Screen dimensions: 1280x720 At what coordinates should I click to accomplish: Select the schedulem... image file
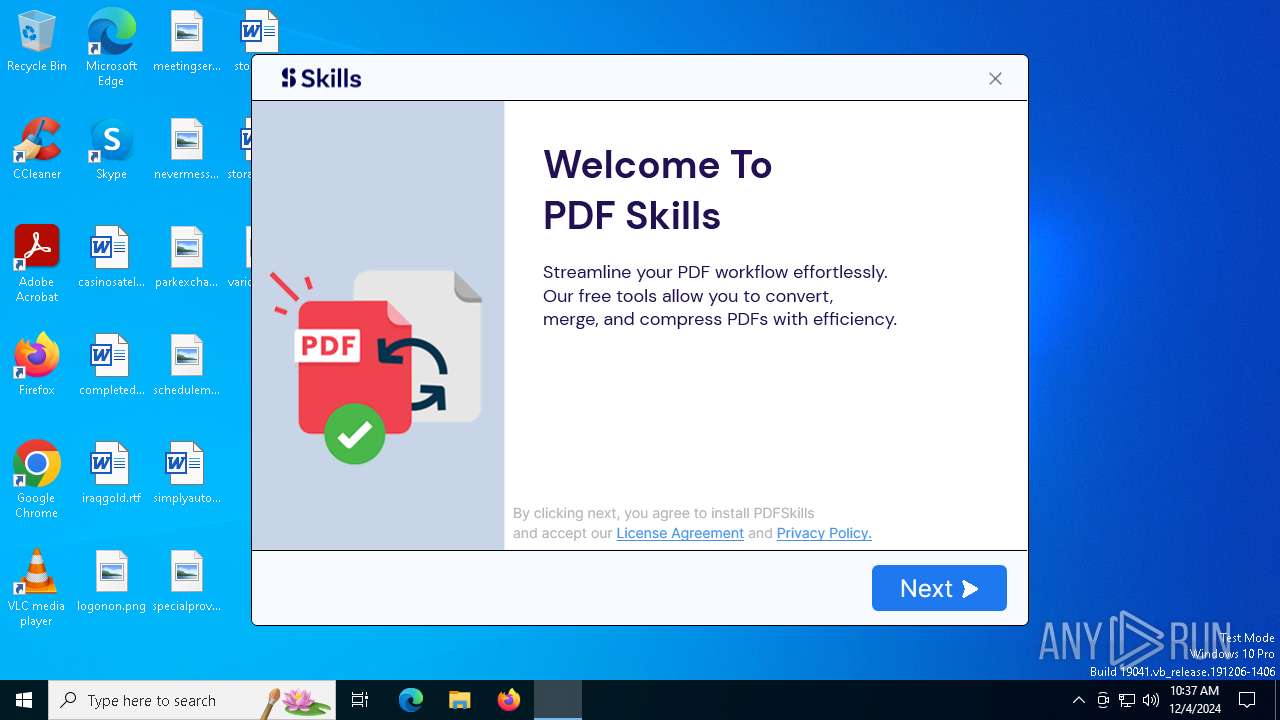(186, 365)
